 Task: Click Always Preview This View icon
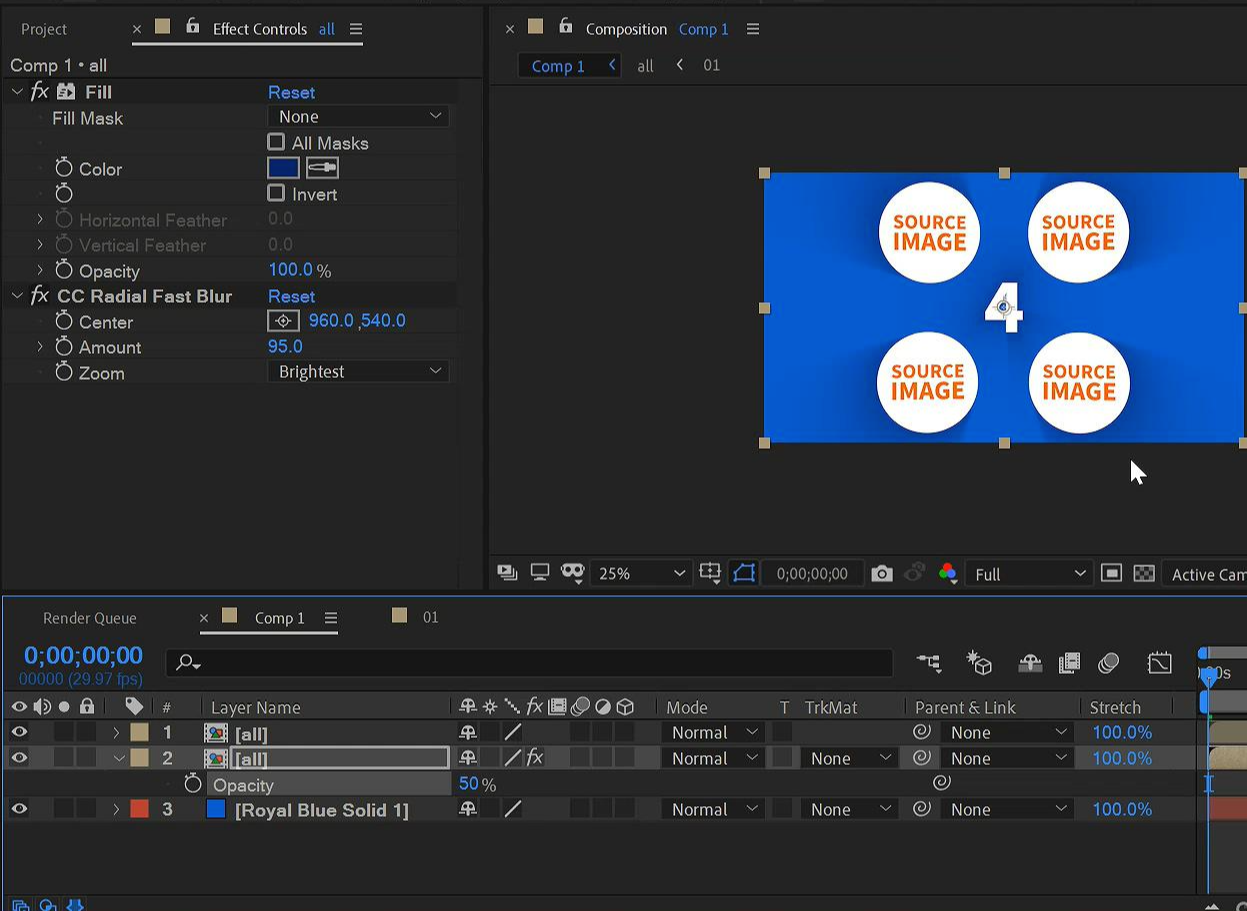coord(507,573)
